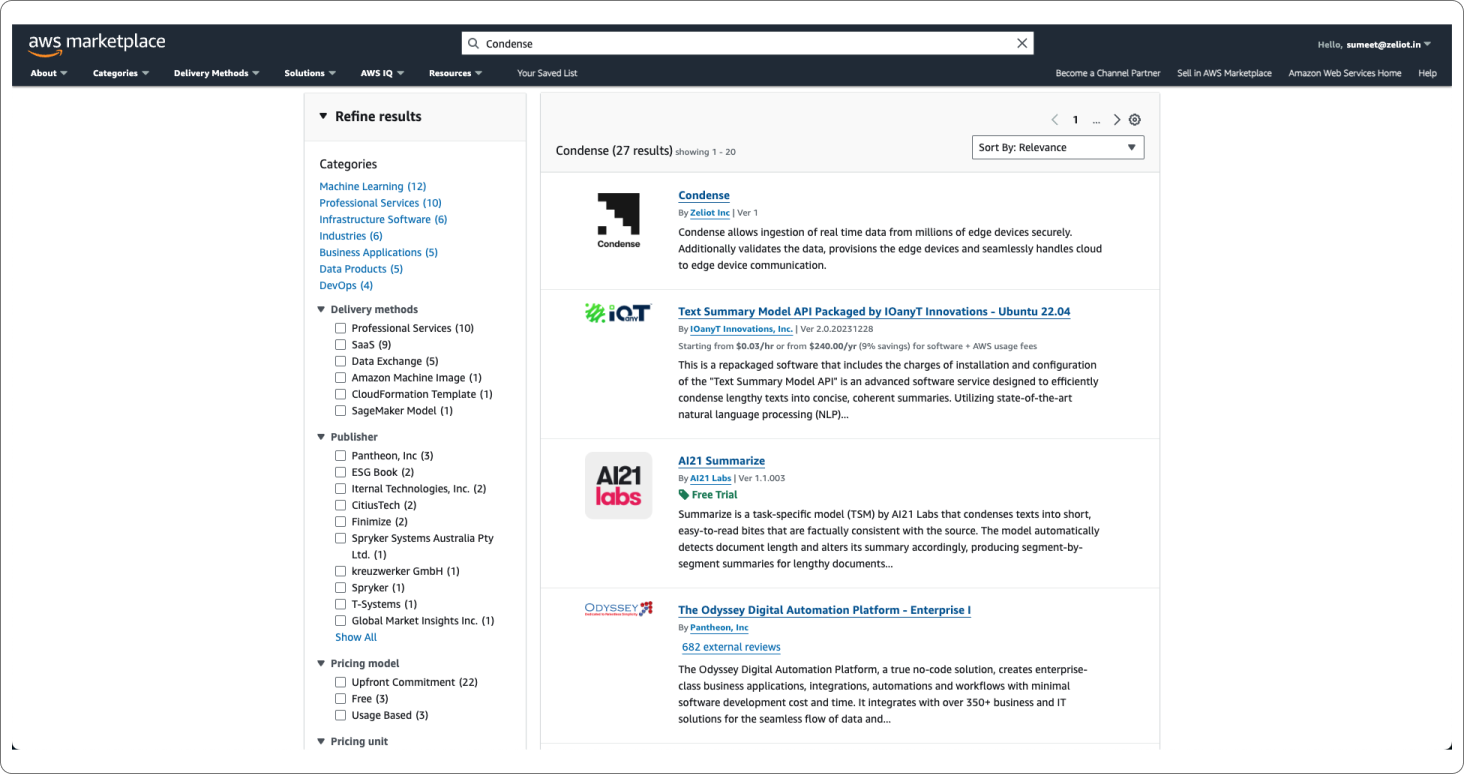Collapse the Publisher filter section
The image size is (1464, 774).
coord(322,437)
